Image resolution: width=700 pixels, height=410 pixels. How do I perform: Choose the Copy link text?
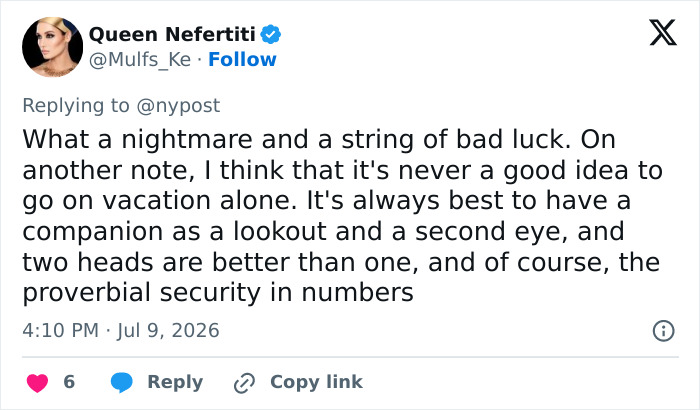point(316,382)
